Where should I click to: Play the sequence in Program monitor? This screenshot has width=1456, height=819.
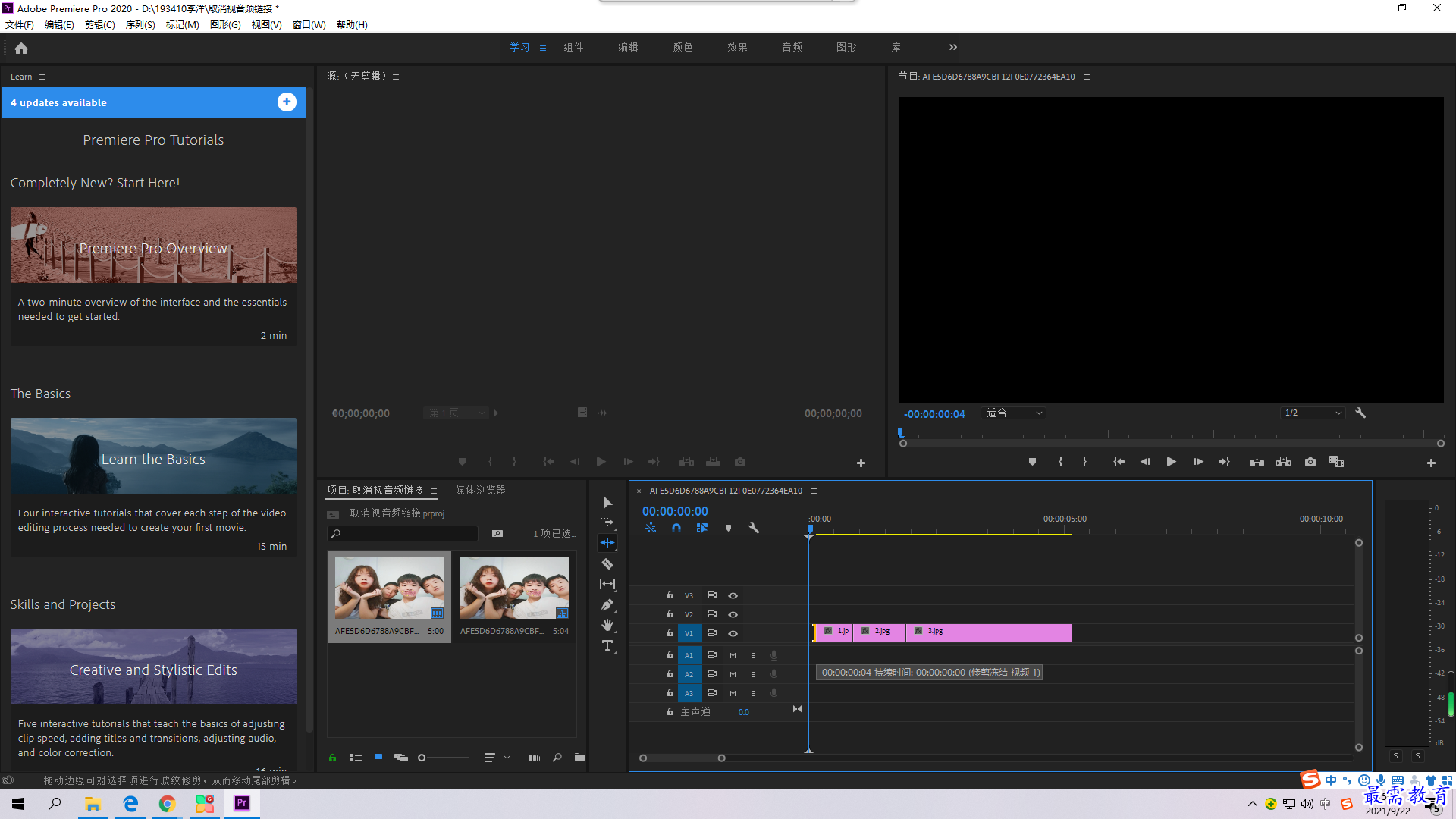[1171, 462]
